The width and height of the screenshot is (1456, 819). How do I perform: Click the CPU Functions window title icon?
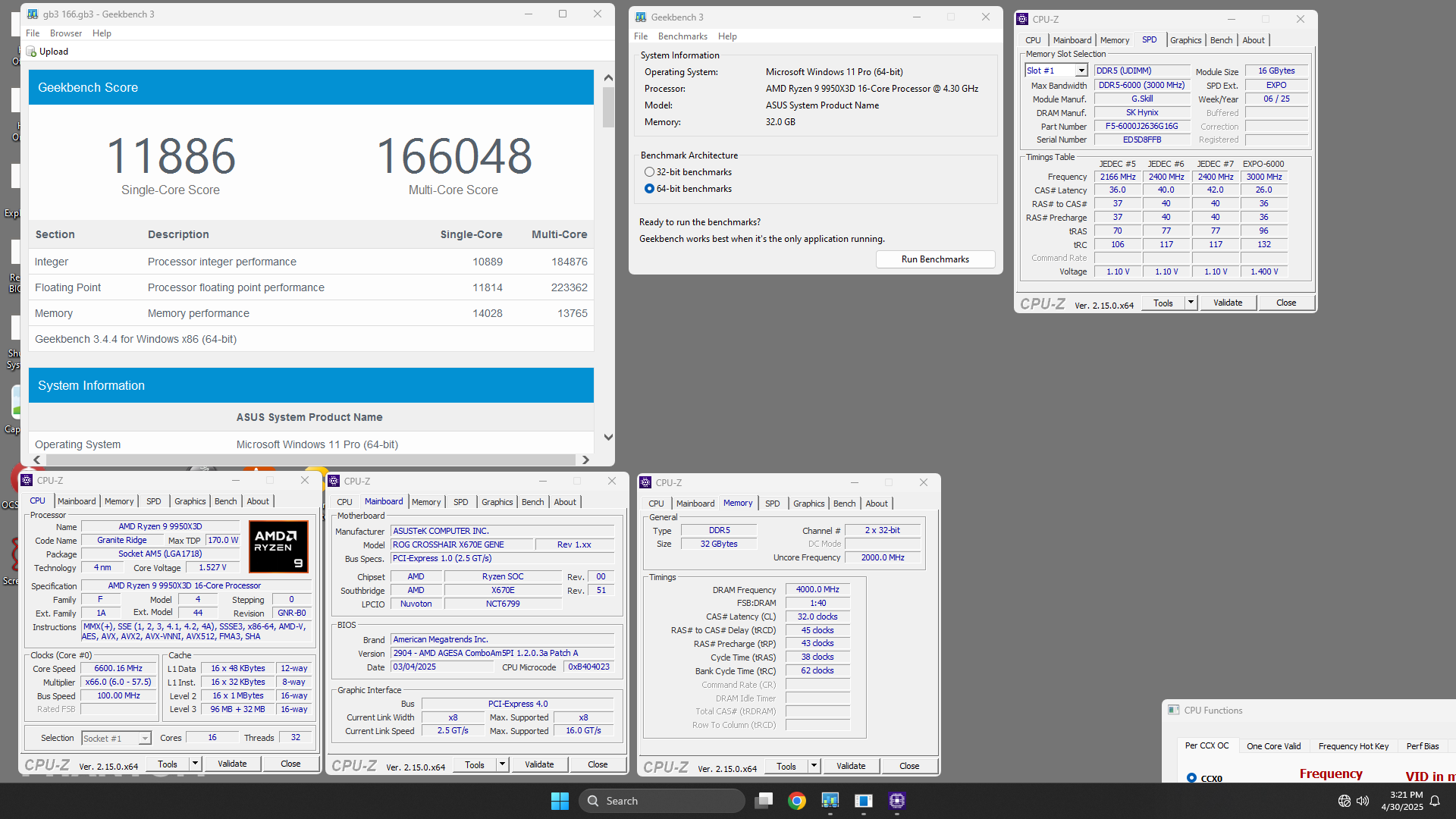[x=1173, y=710]
